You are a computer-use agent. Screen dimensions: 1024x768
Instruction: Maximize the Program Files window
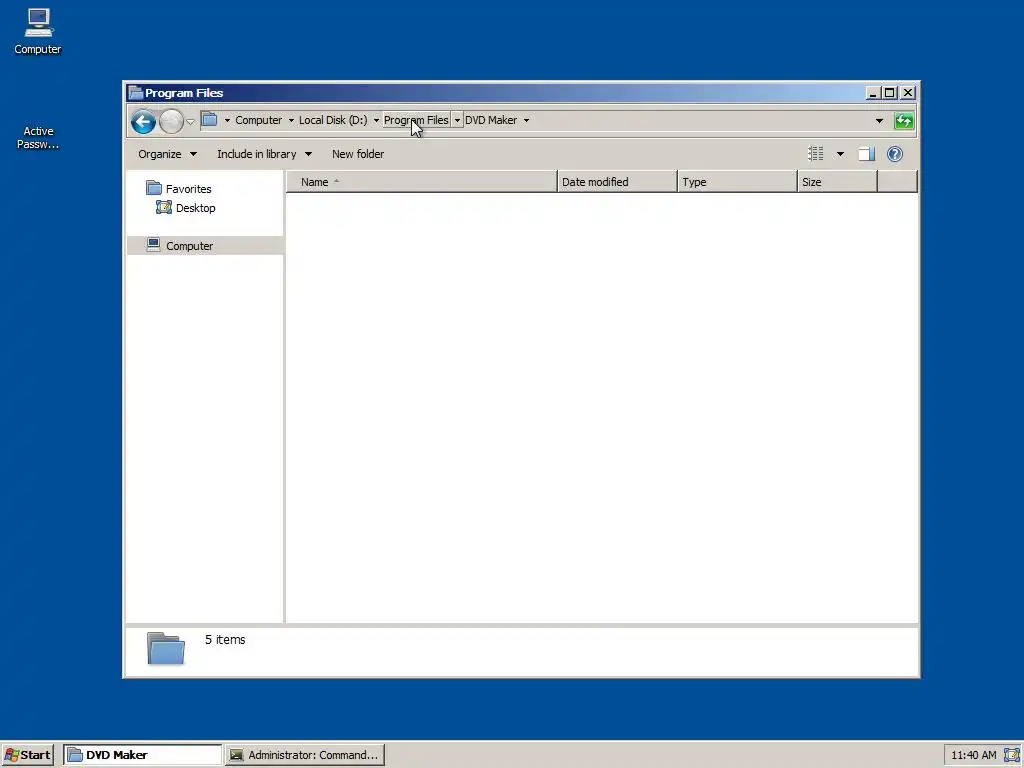[x=889, y=93]
